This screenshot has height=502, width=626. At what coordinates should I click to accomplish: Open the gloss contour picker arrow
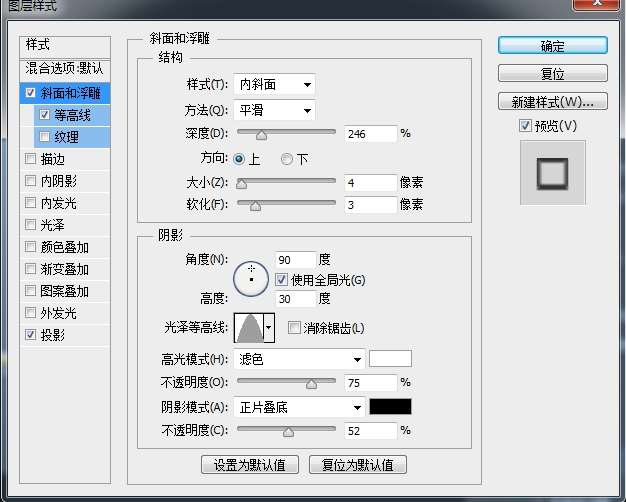[x=268, y=327]
